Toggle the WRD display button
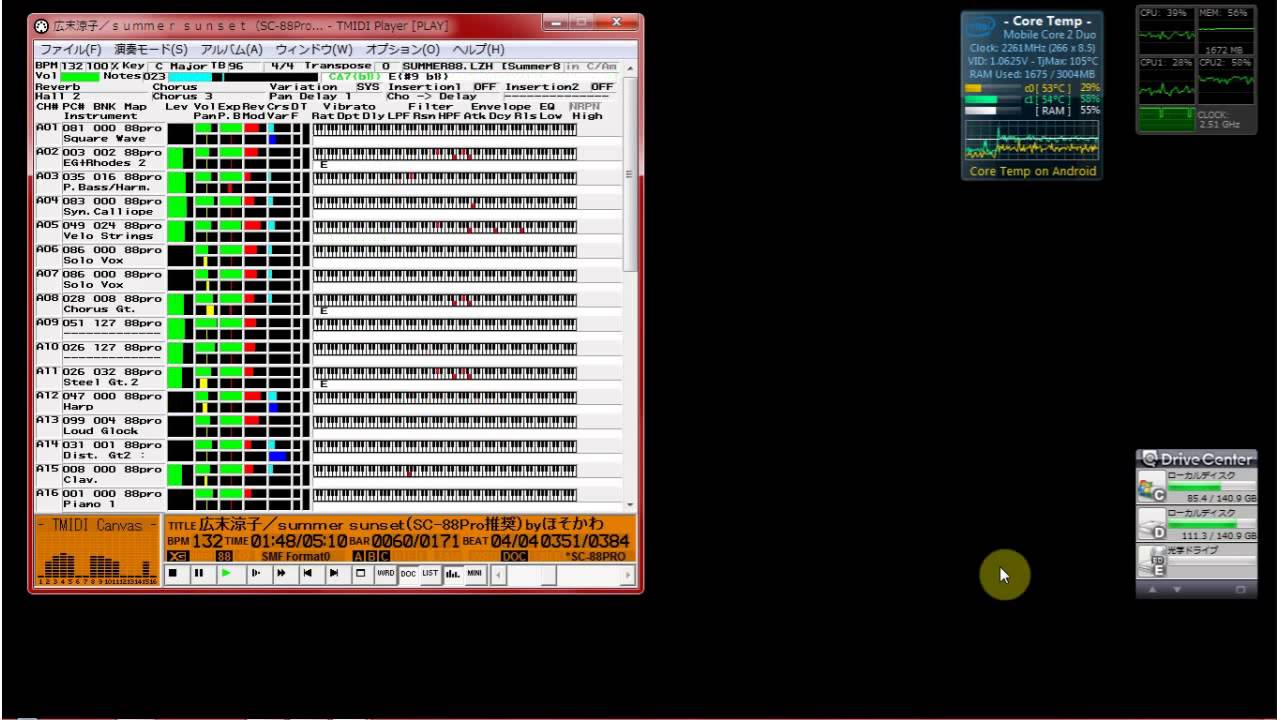 click(385, 574)
